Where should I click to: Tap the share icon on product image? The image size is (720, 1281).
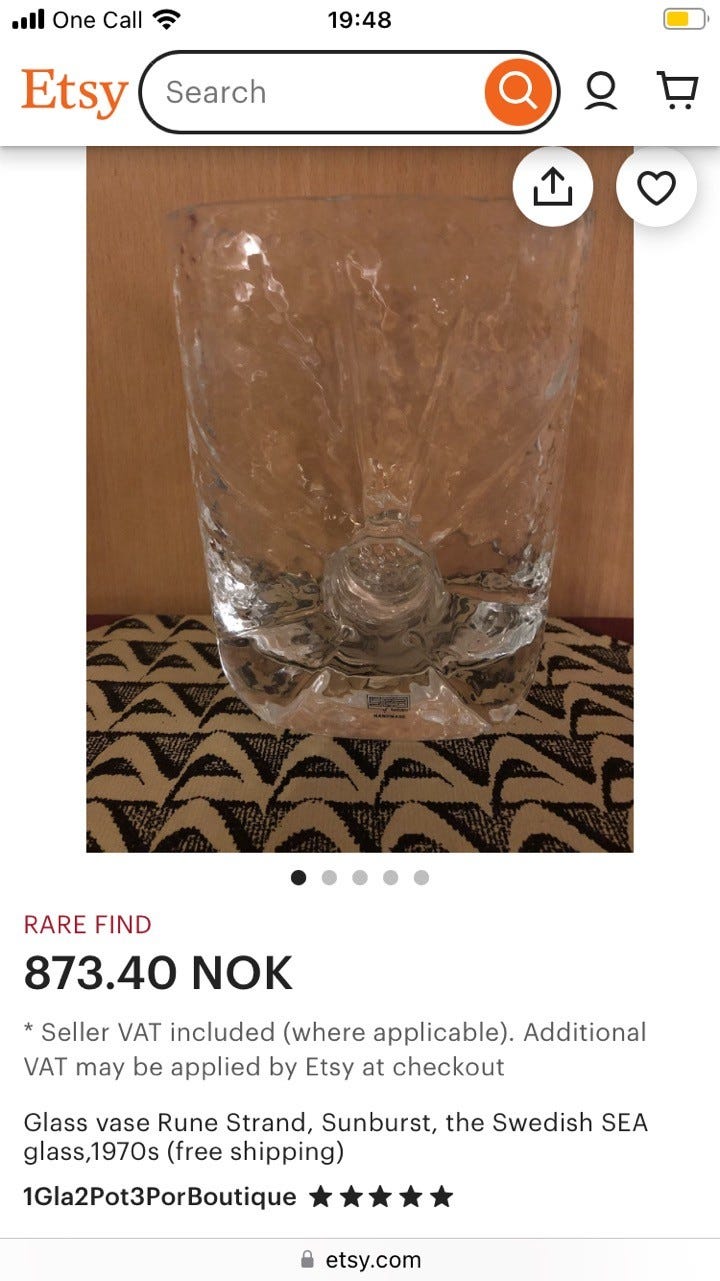552,187
